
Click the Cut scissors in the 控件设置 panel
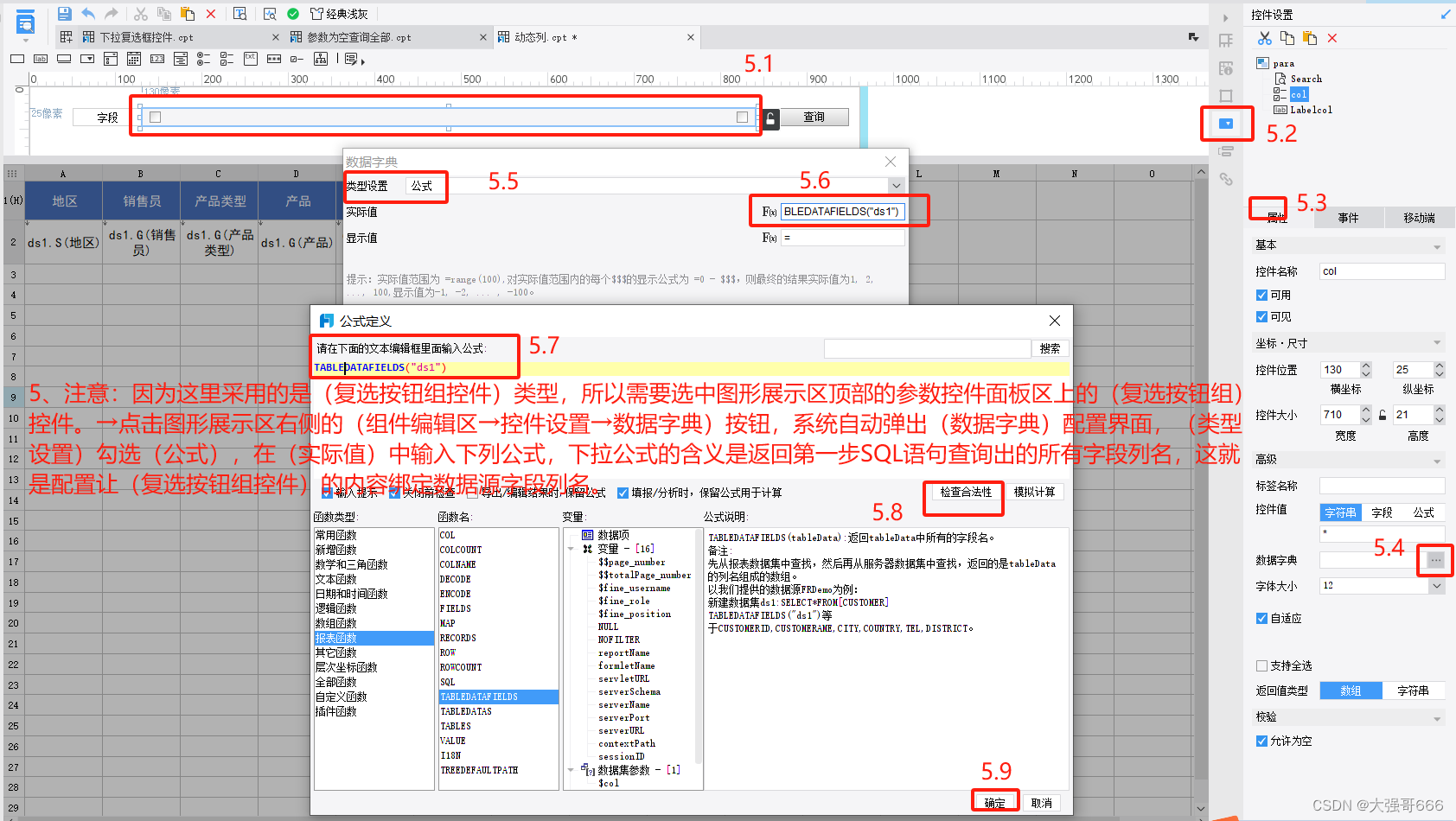(1265, 38)
